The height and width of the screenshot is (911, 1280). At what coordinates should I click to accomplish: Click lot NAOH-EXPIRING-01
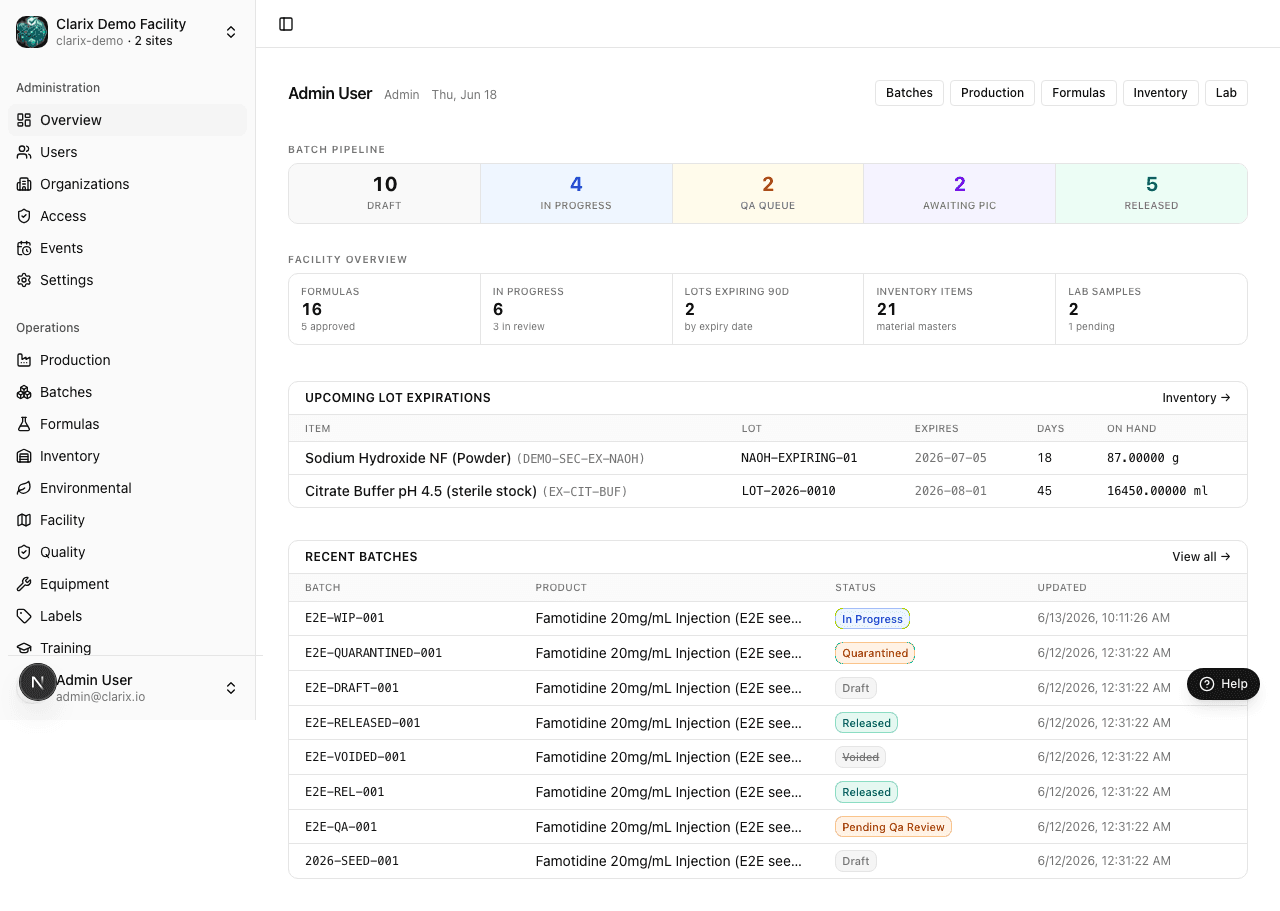799,458
